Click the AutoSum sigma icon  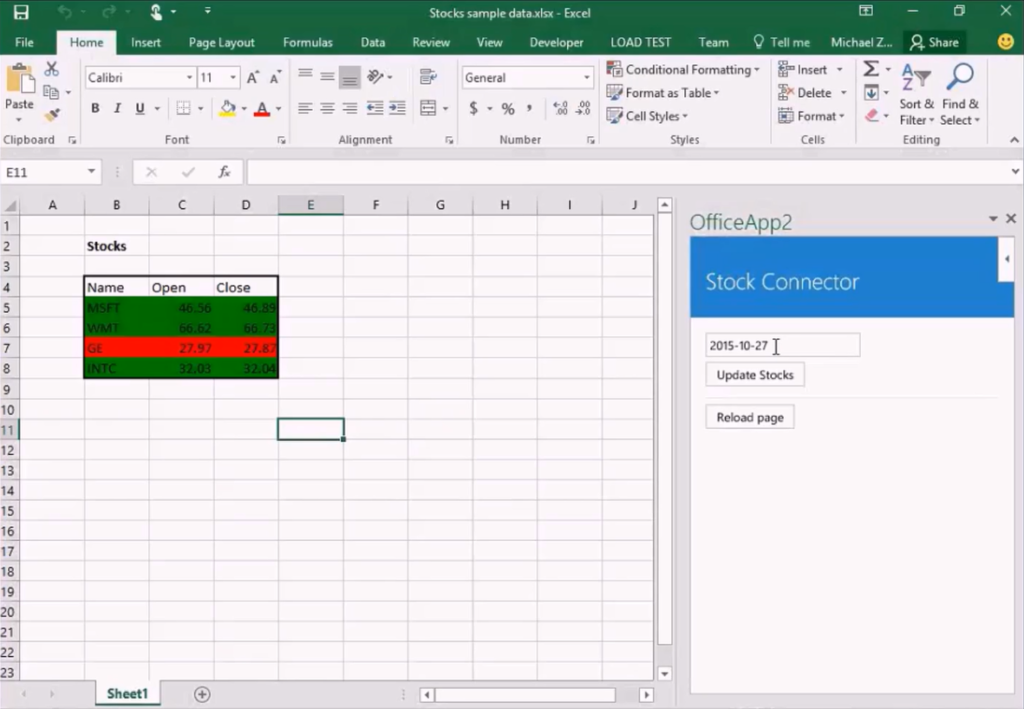coord(871,69)
